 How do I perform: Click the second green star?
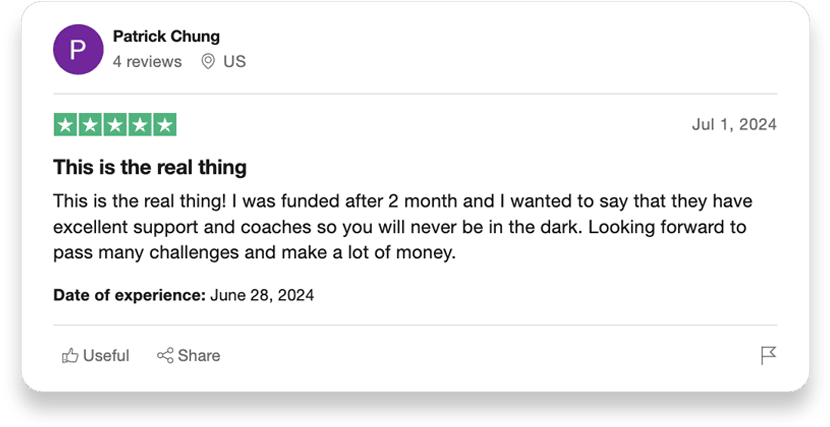coord(90,125)
